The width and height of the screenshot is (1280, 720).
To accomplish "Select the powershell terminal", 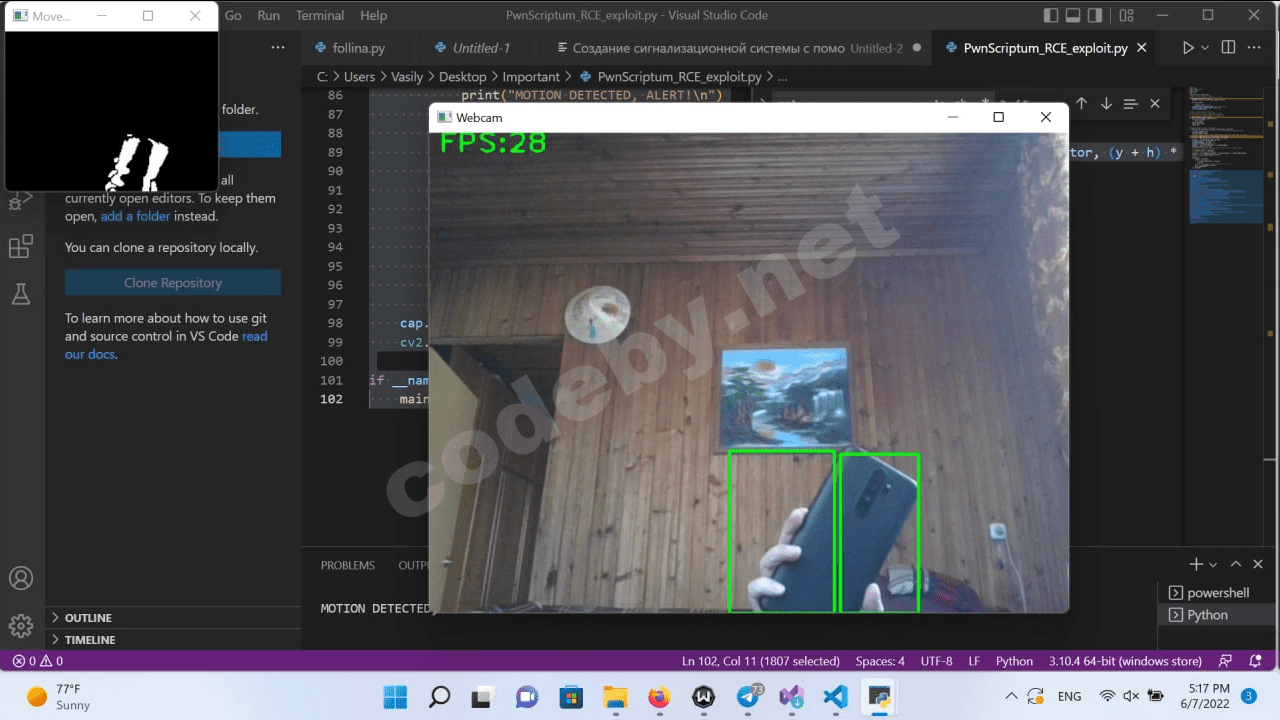I will [x=1217, y=593].
